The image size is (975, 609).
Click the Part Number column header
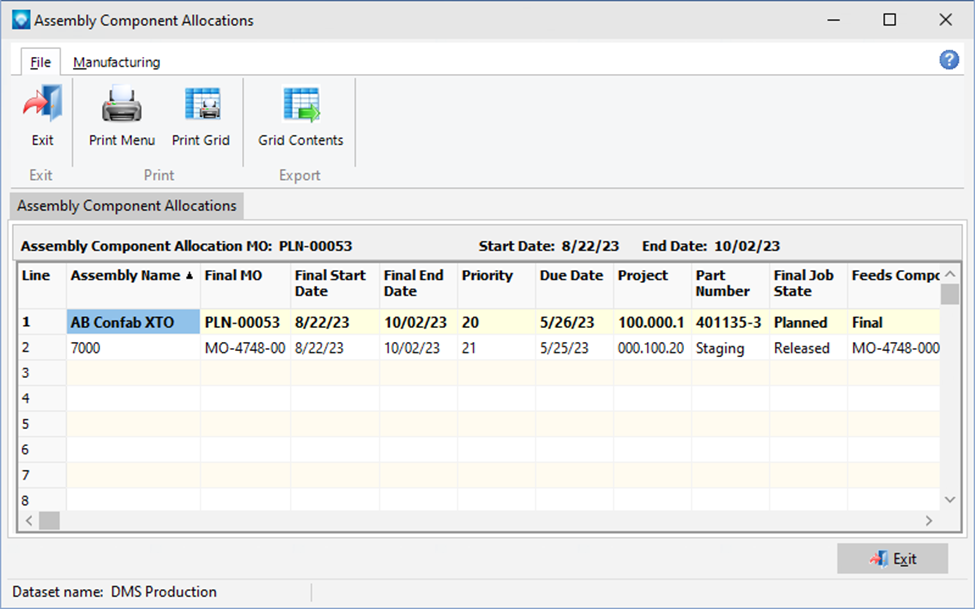(x=731, y=284)
